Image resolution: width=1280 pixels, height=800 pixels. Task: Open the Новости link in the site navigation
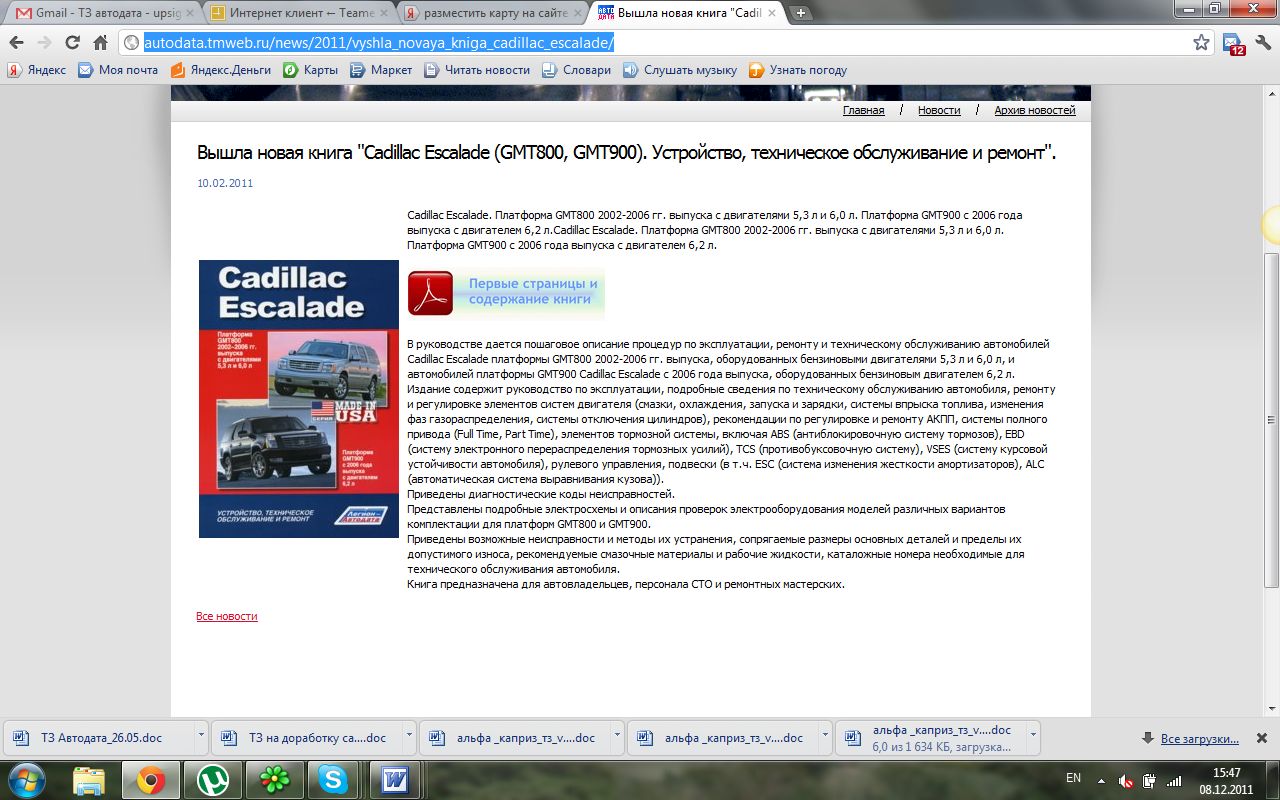[x=939, y=110]
